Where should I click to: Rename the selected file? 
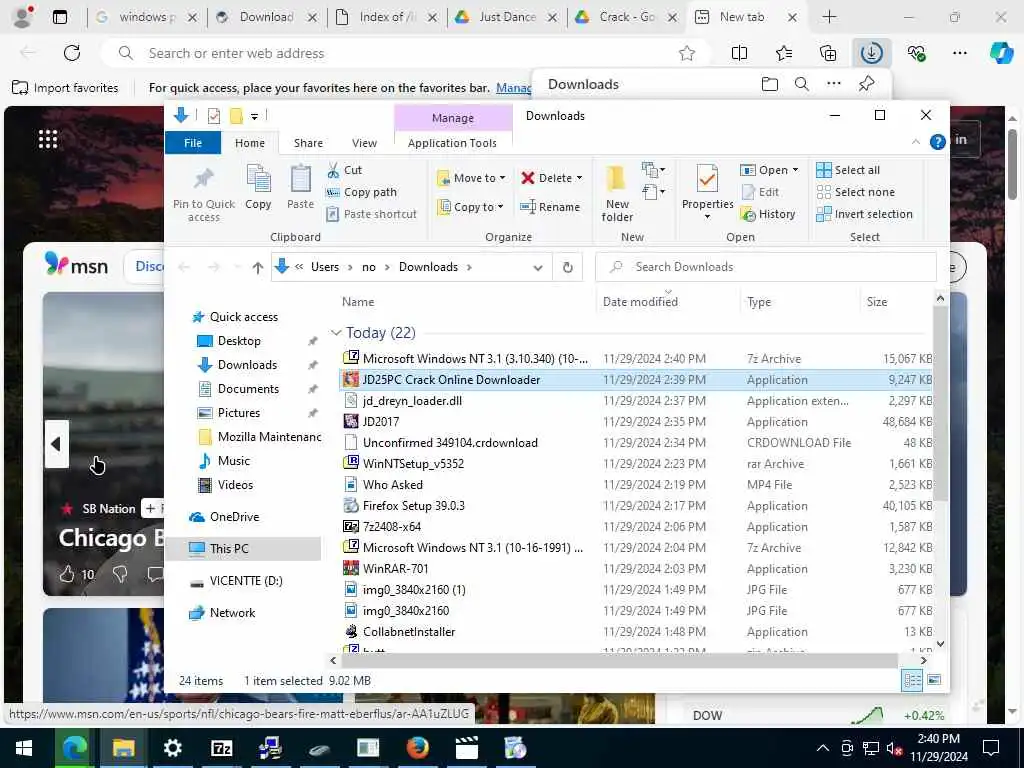click(550, 207)
